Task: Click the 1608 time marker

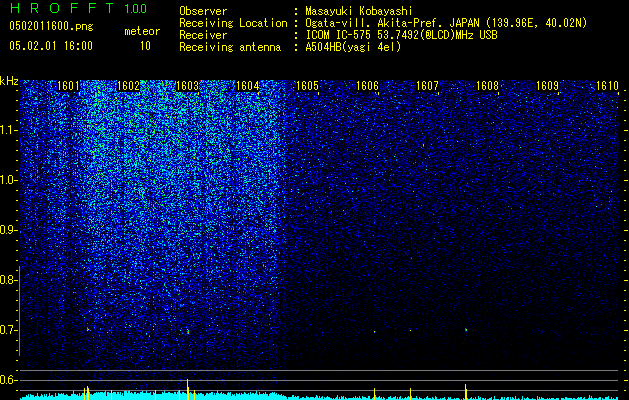Action: click(487, 86)
